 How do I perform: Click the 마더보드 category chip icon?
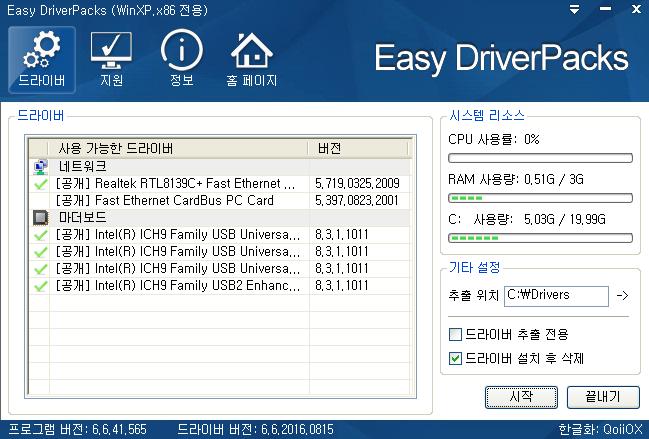[40, 218]
